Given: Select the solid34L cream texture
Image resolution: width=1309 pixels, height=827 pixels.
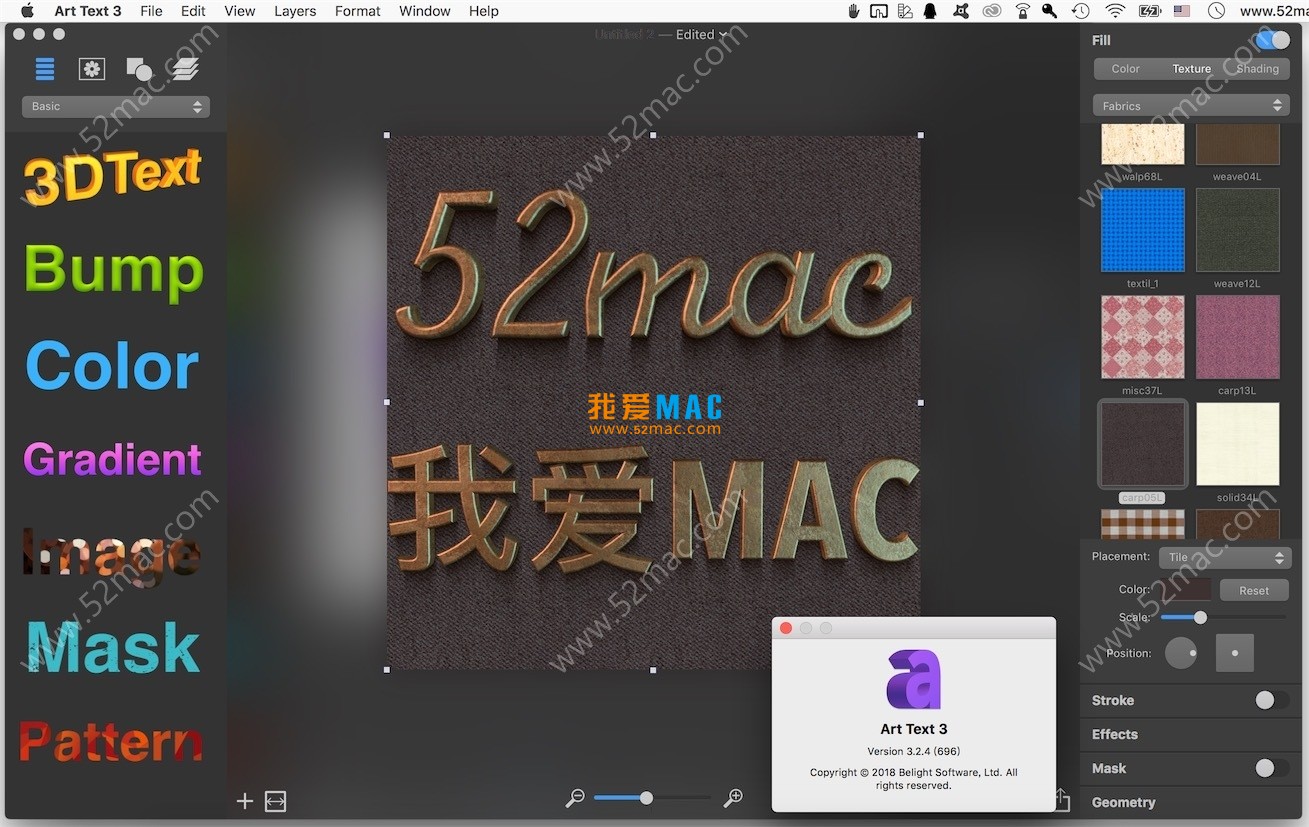Looking at the screenshot, I should (1238, 444).
